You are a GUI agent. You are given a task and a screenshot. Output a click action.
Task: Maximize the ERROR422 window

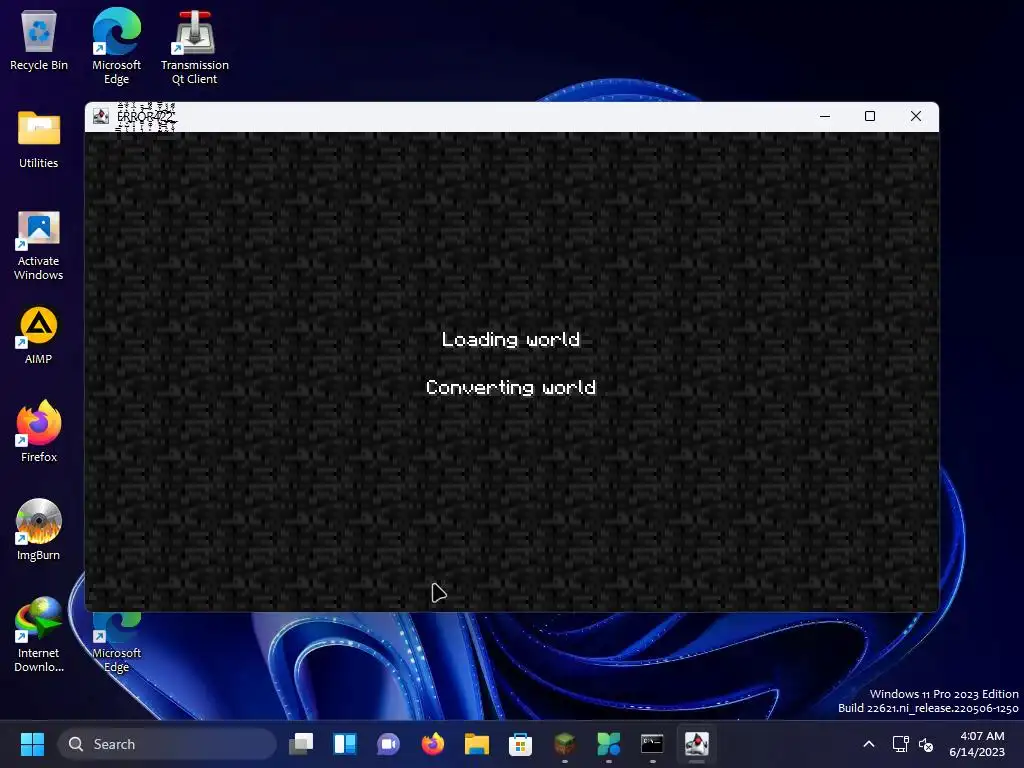(870, 116)
